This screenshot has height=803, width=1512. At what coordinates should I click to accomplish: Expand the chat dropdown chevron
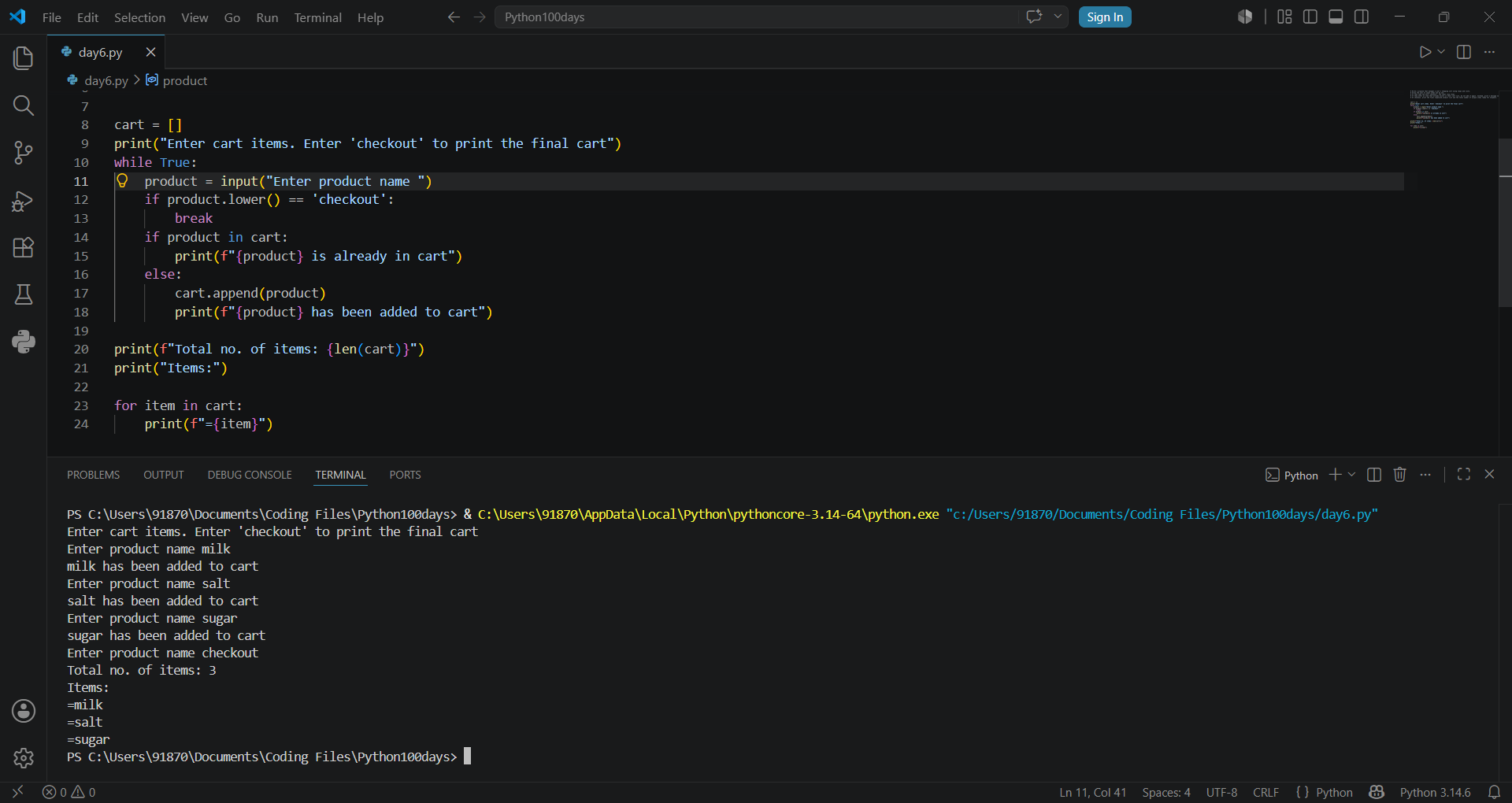pos(1058,17)
